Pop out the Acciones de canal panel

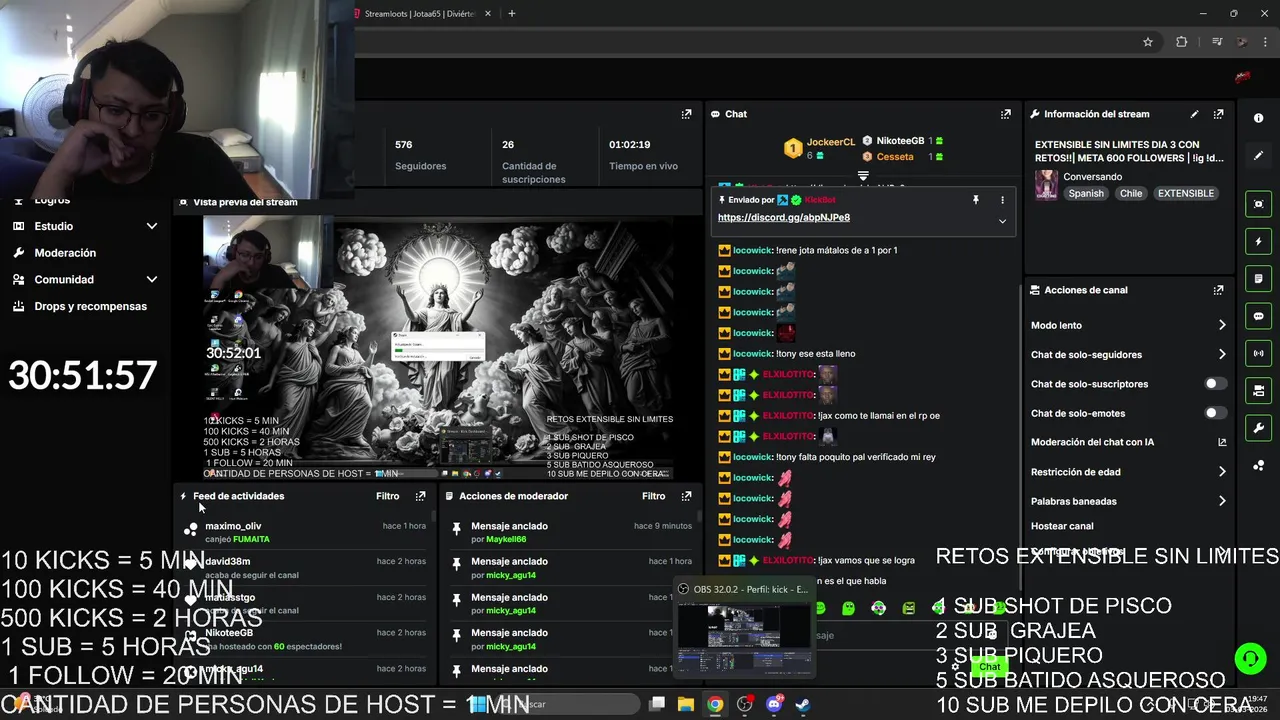(1218, 290)
